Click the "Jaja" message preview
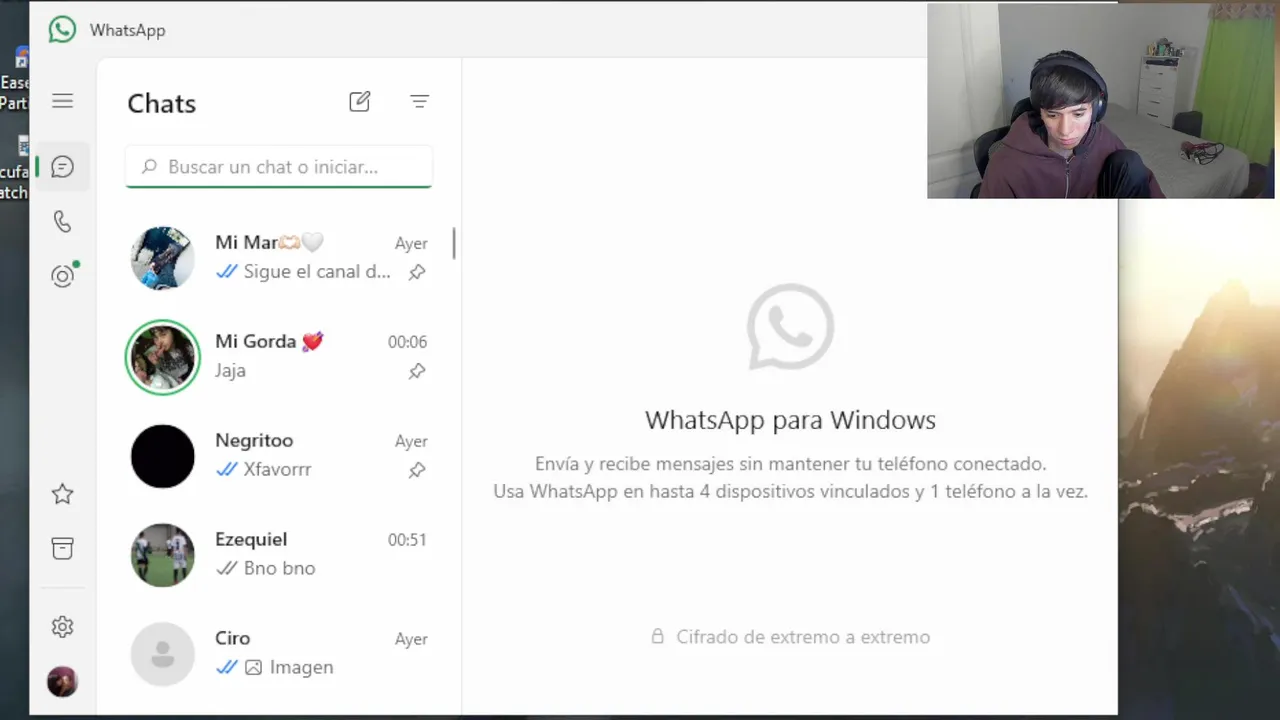The image size is (1280, 720). coord(230,371)
